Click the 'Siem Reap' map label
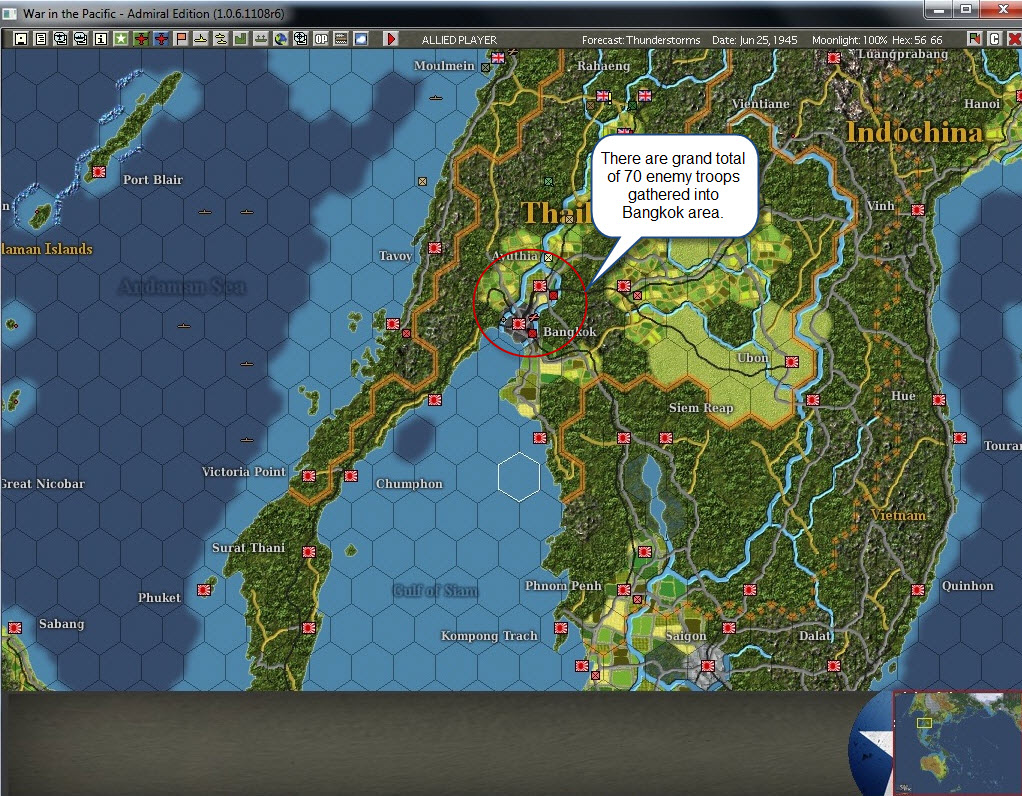This screenshot has width=1022, height=796. click(701, 407)
